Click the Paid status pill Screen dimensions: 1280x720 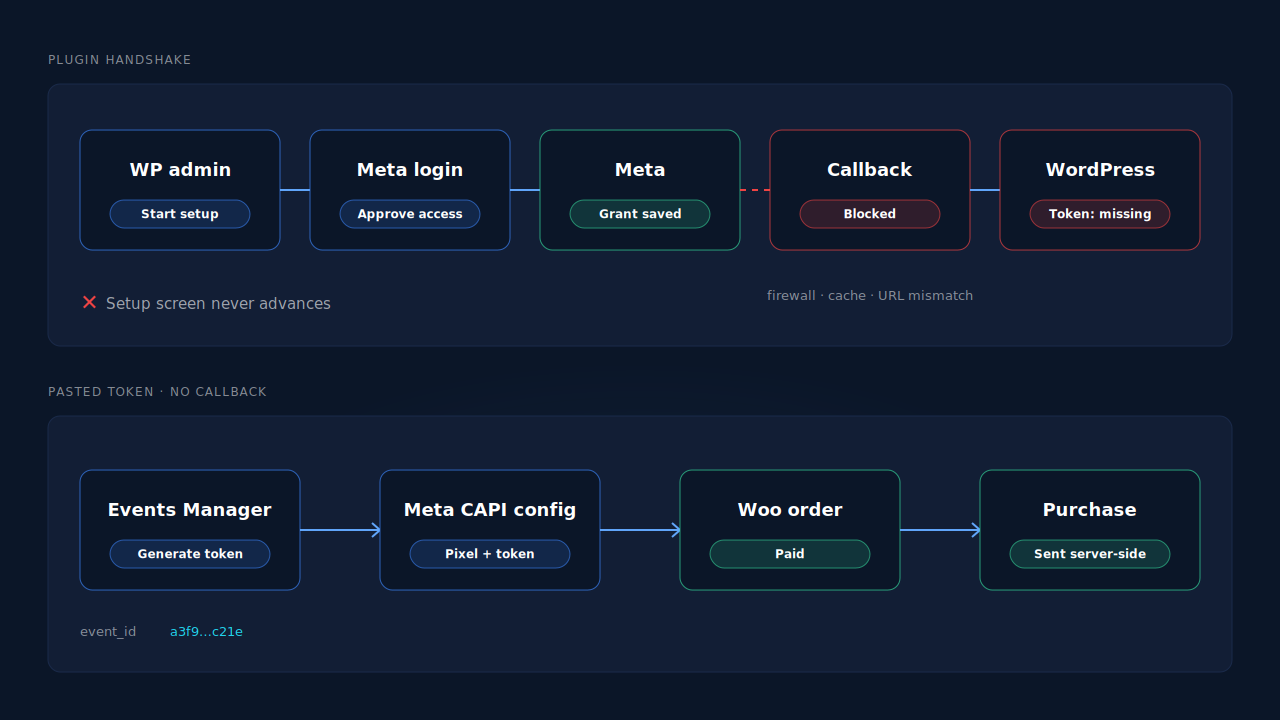pos(790,554)
